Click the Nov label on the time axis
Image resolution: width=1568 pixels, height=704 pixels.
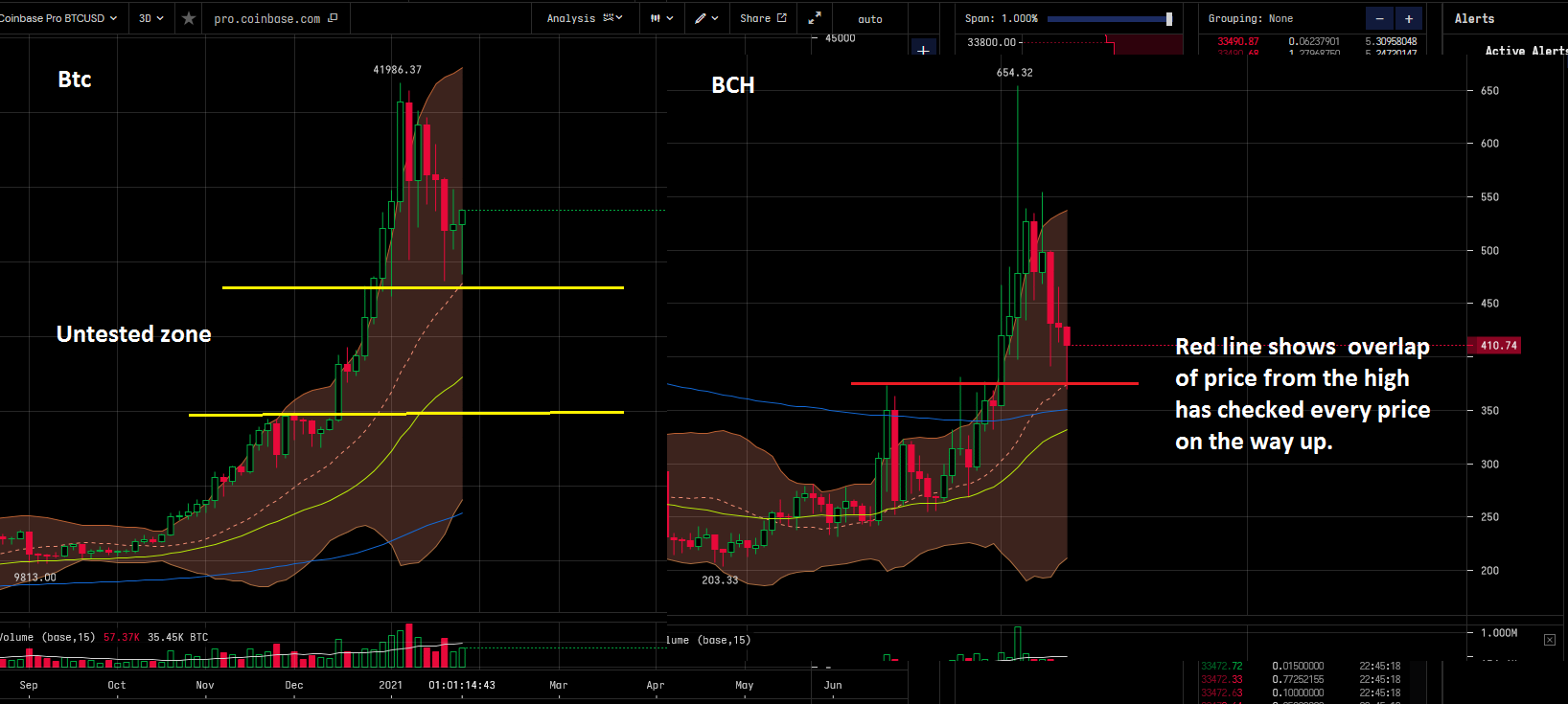[x=205, y=685]
